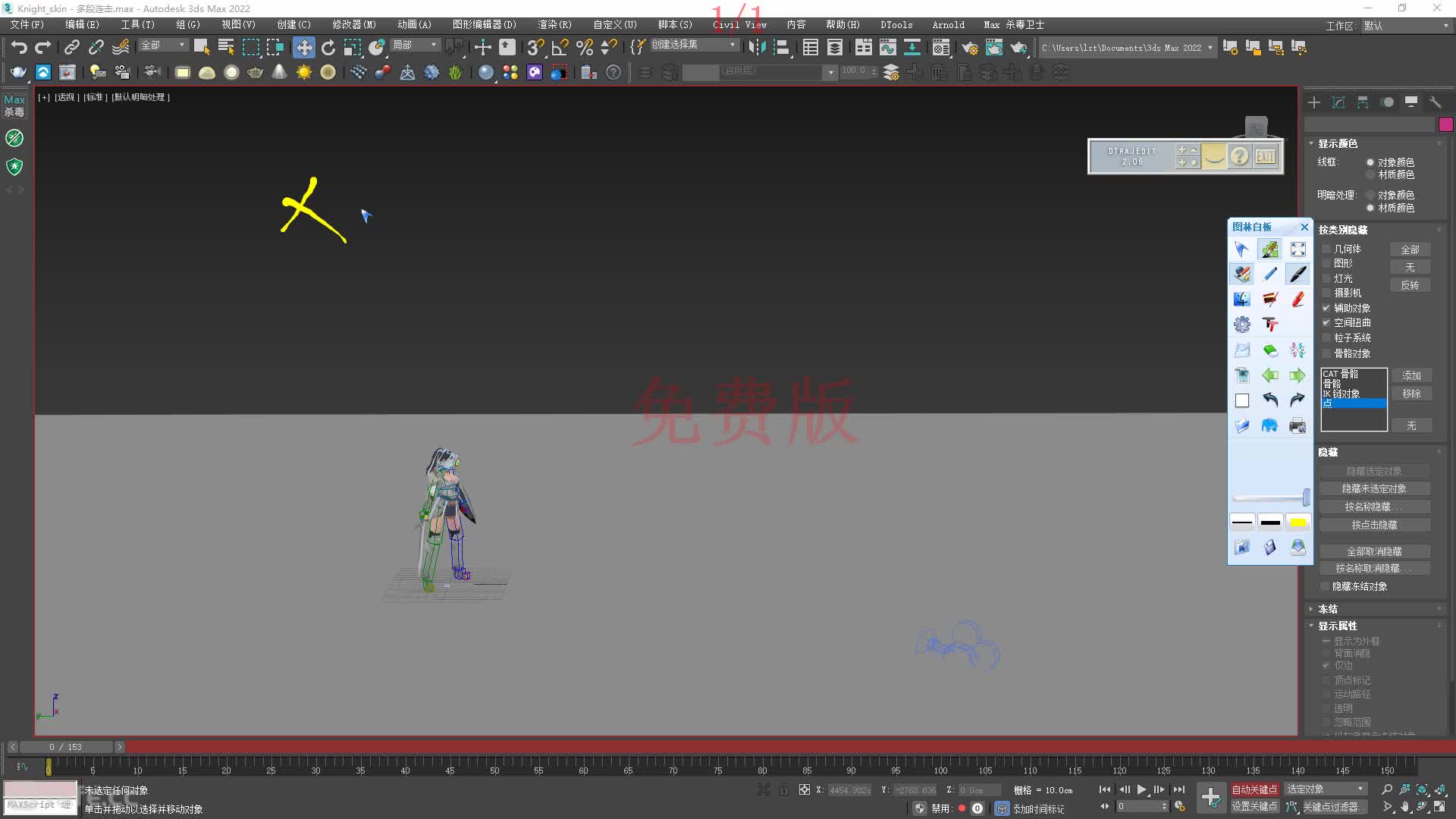Toggle the Angle Snap icon
1456x819 pixels.
pos(560,47)
